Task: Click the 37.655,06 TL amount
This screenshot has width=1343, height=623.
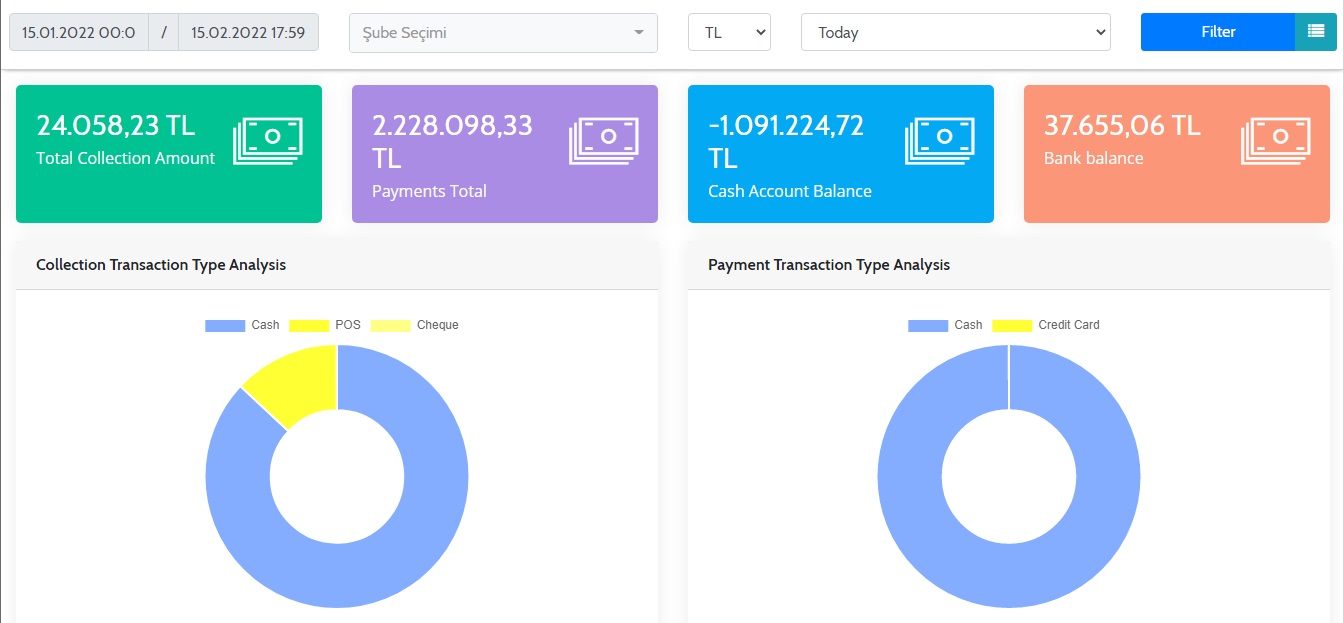Action: (1122, 125)
